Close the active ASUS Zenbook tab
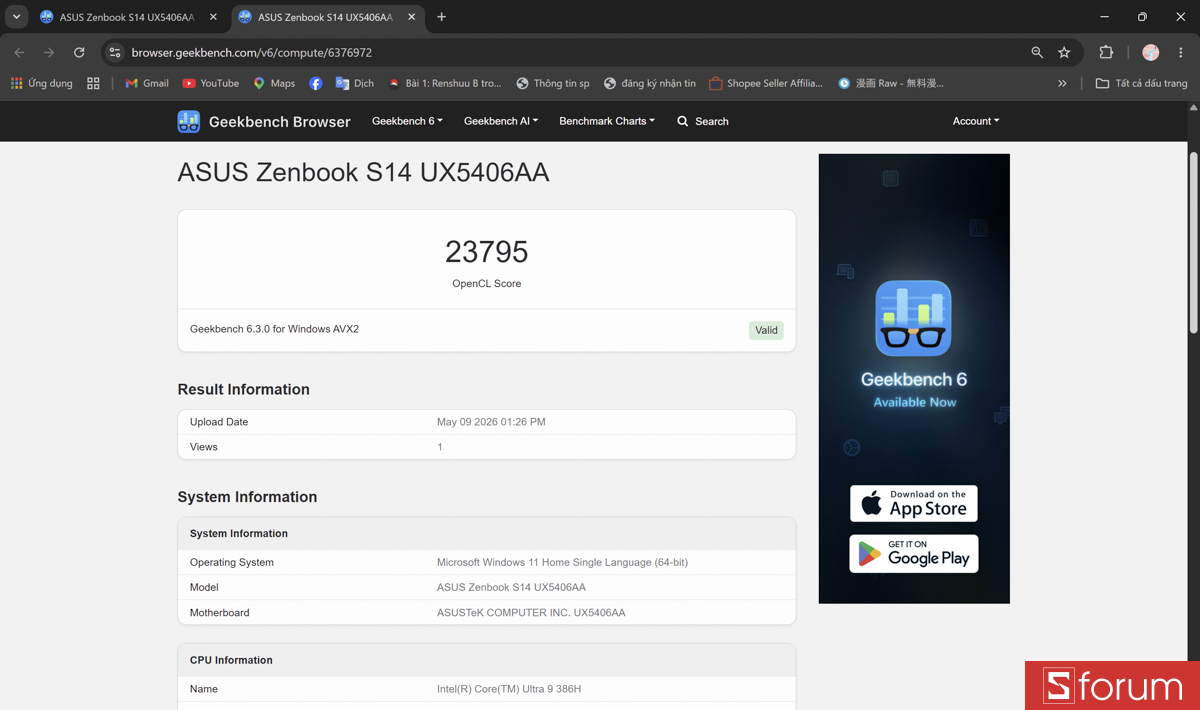Screen dimensions: 1200x710 (x=411, y=17)
